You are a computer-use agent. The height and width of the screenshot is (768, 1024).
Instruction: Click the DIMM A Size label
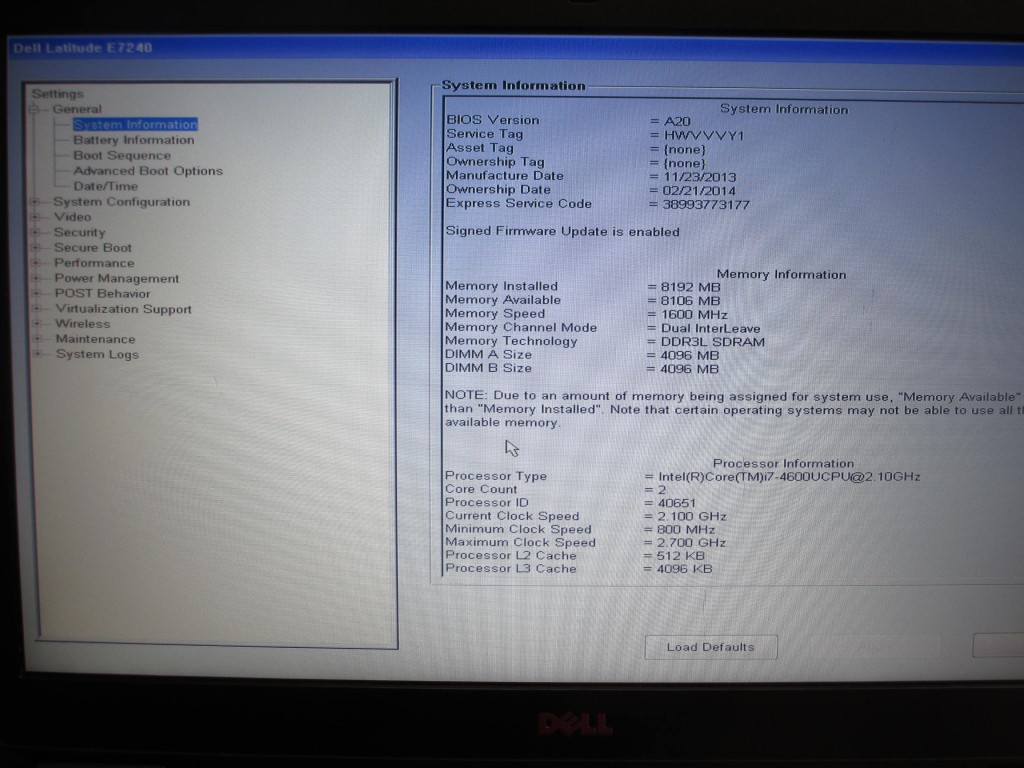click(x=488, y=355)
